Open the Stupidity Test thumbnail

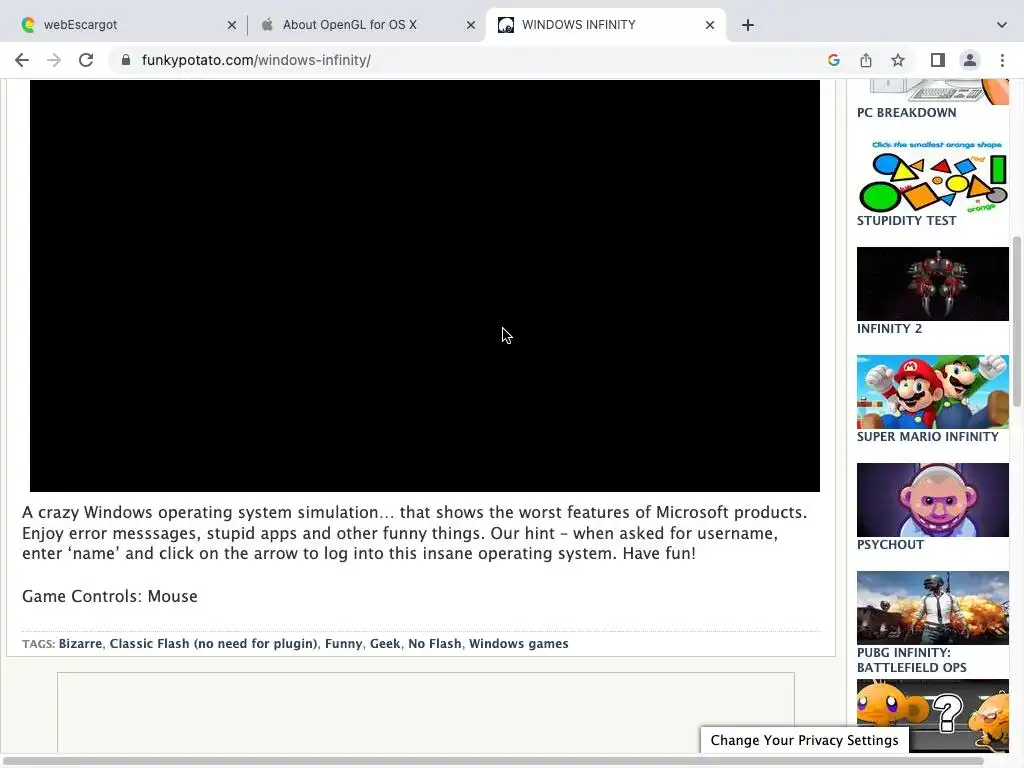pos(933,175)
